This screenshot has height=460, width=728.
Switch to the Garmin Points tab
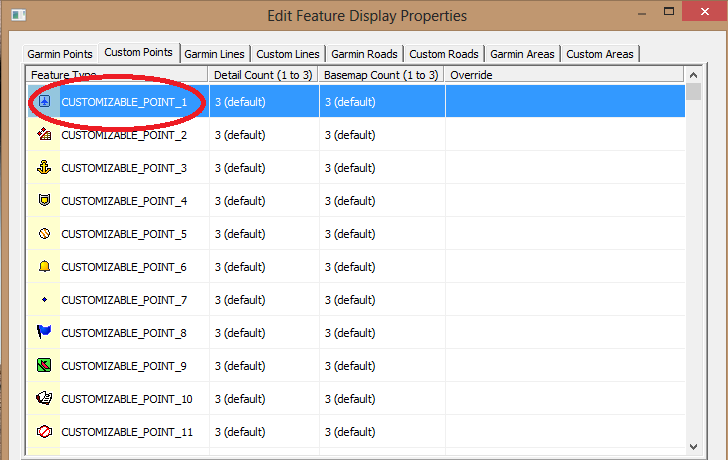click(61, 54)
